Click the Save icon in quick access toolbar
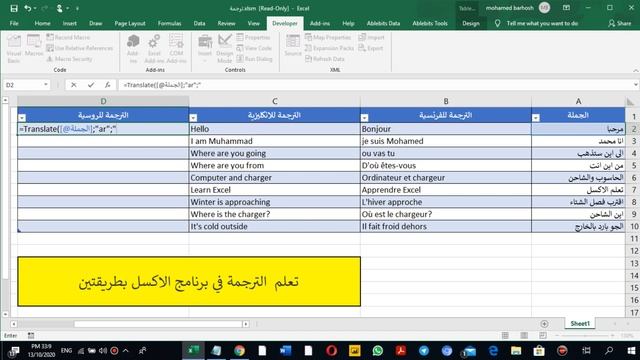Image resolution: width=640 pixels, height=360 pixels. 13,8
